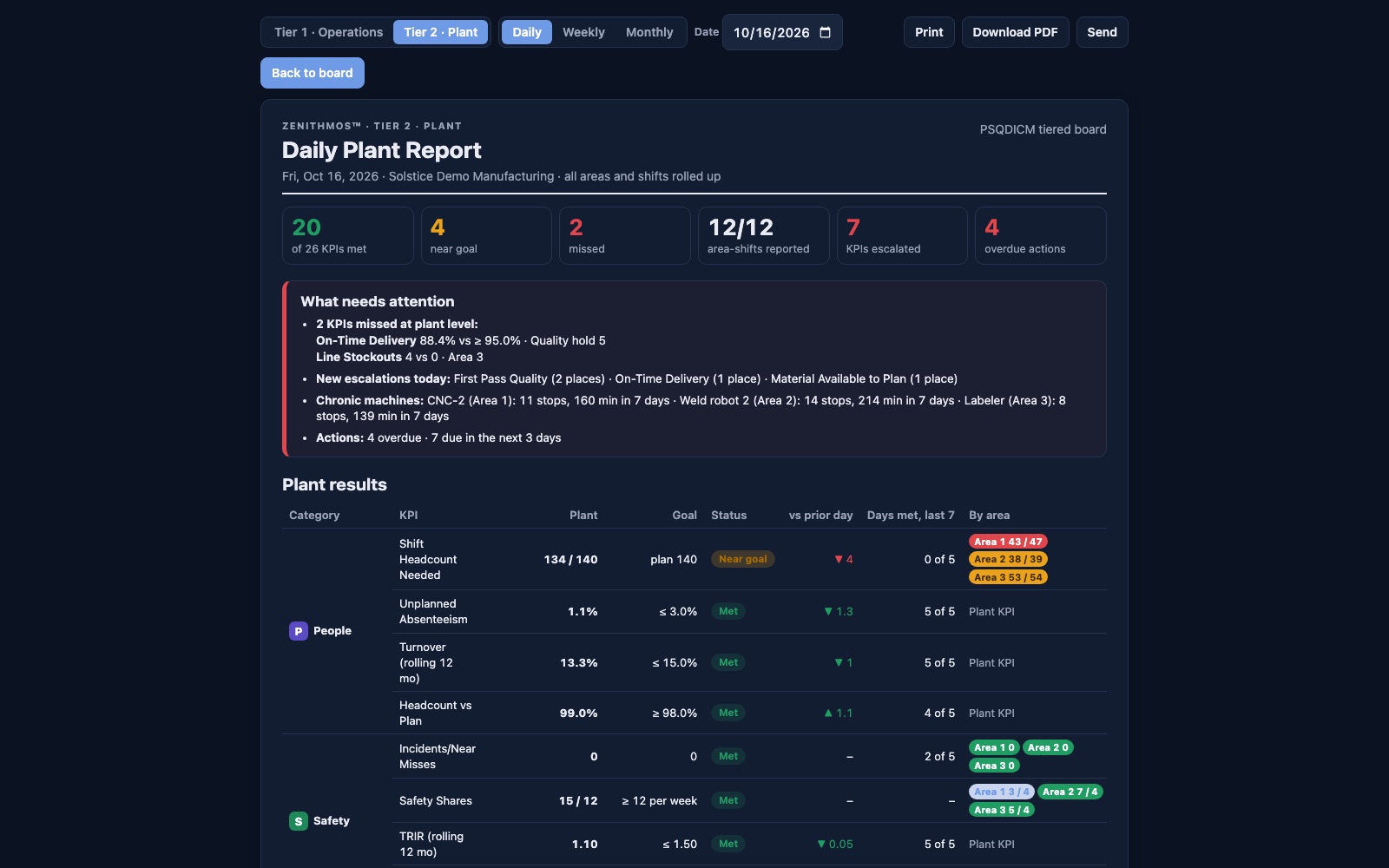Switch to Weekly report view
Image resolution: width=1389 pixels, height=868 pixels.
point(583,32)
